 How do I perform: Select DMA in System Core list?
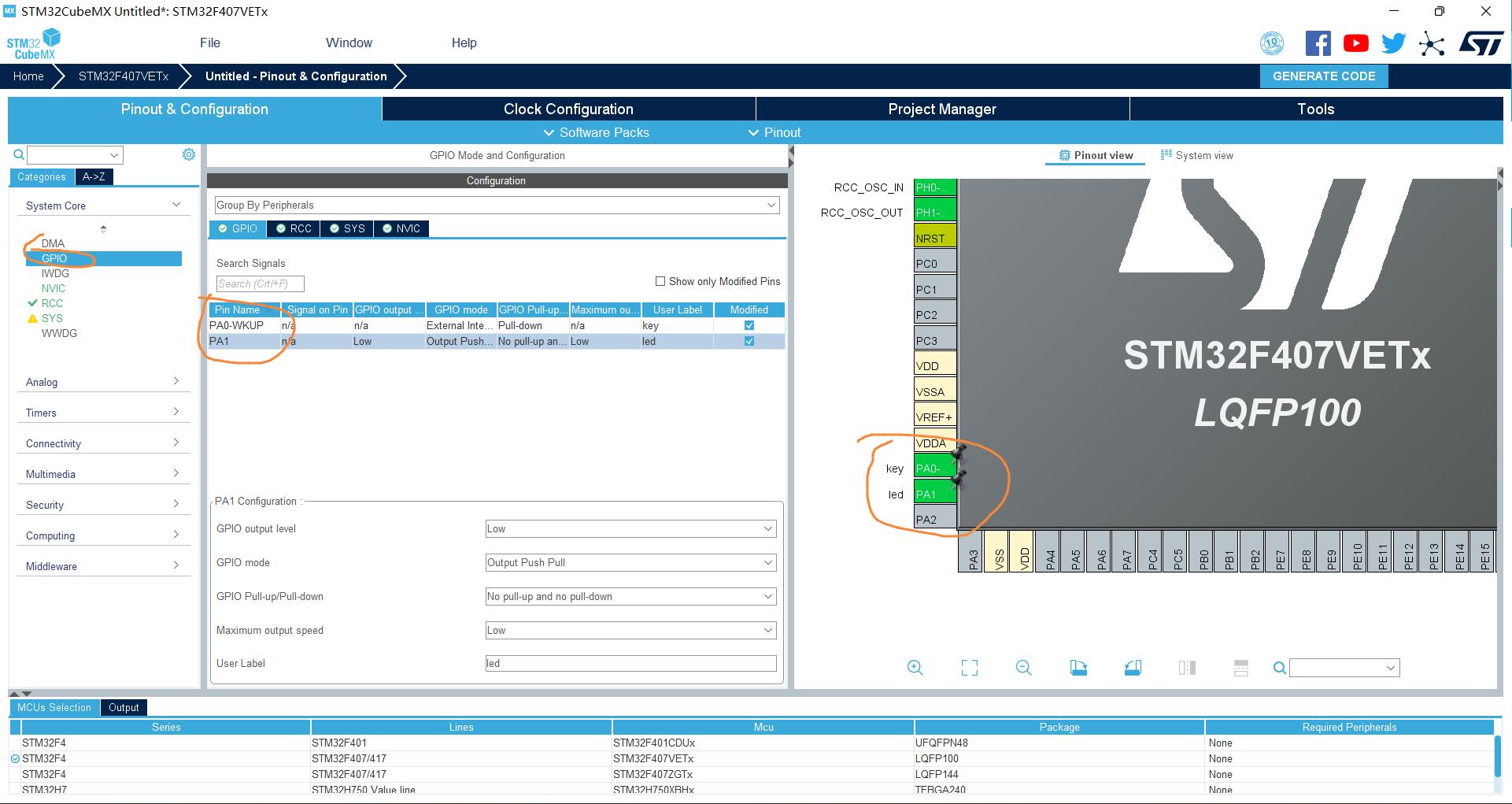click(53, 243)
